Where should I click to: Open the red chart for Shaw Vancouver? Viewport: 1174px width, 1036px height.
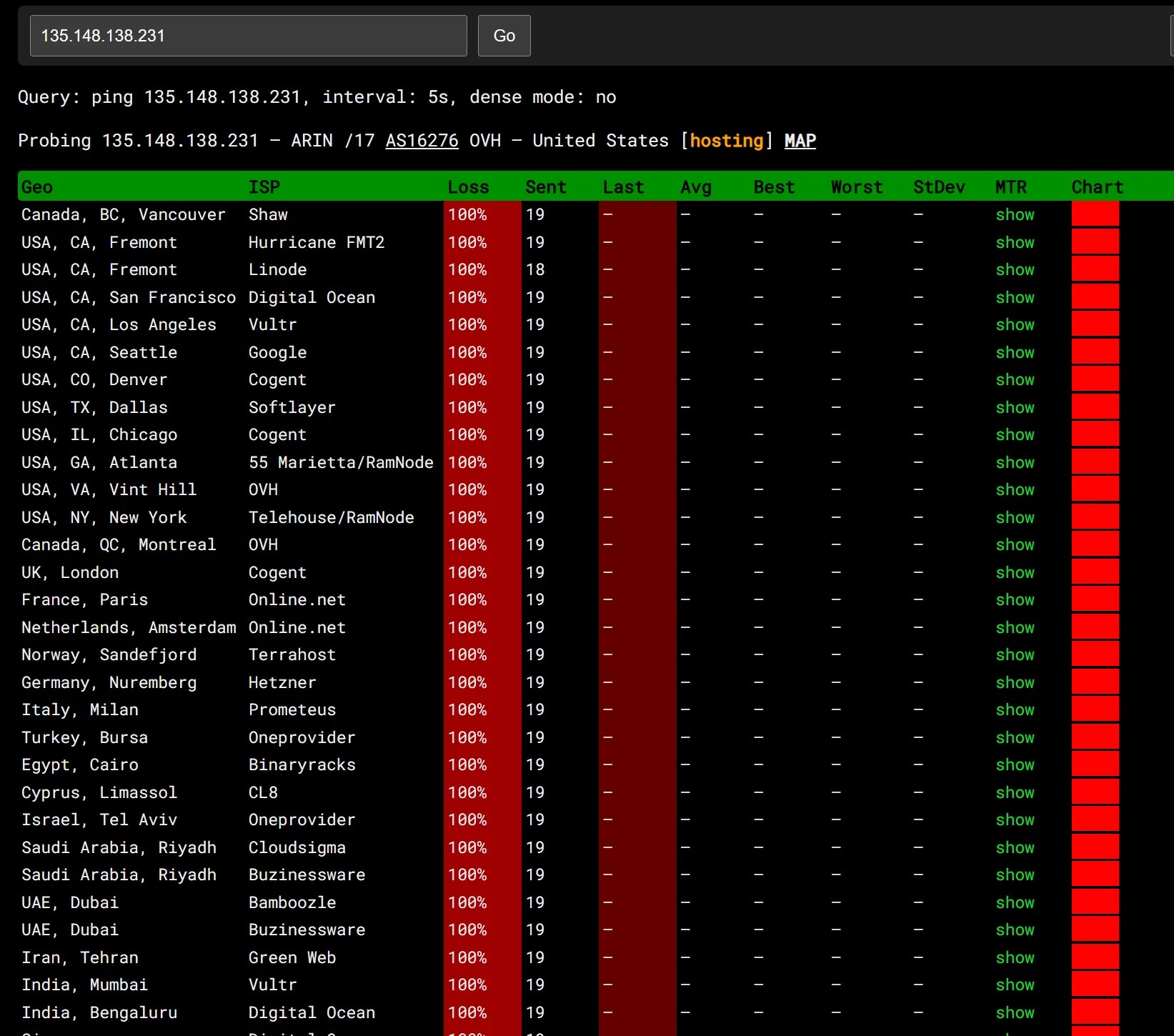click(1095, 214)
